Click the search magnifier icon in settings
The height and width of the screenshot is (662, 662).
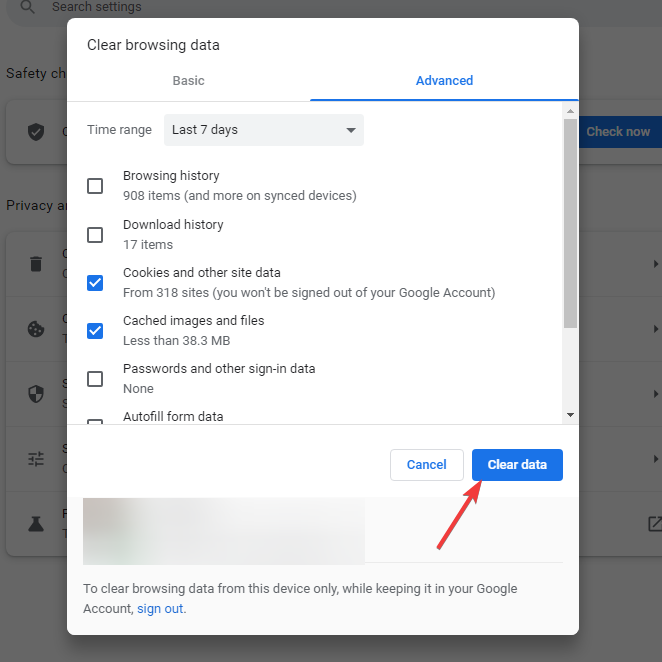27,7
